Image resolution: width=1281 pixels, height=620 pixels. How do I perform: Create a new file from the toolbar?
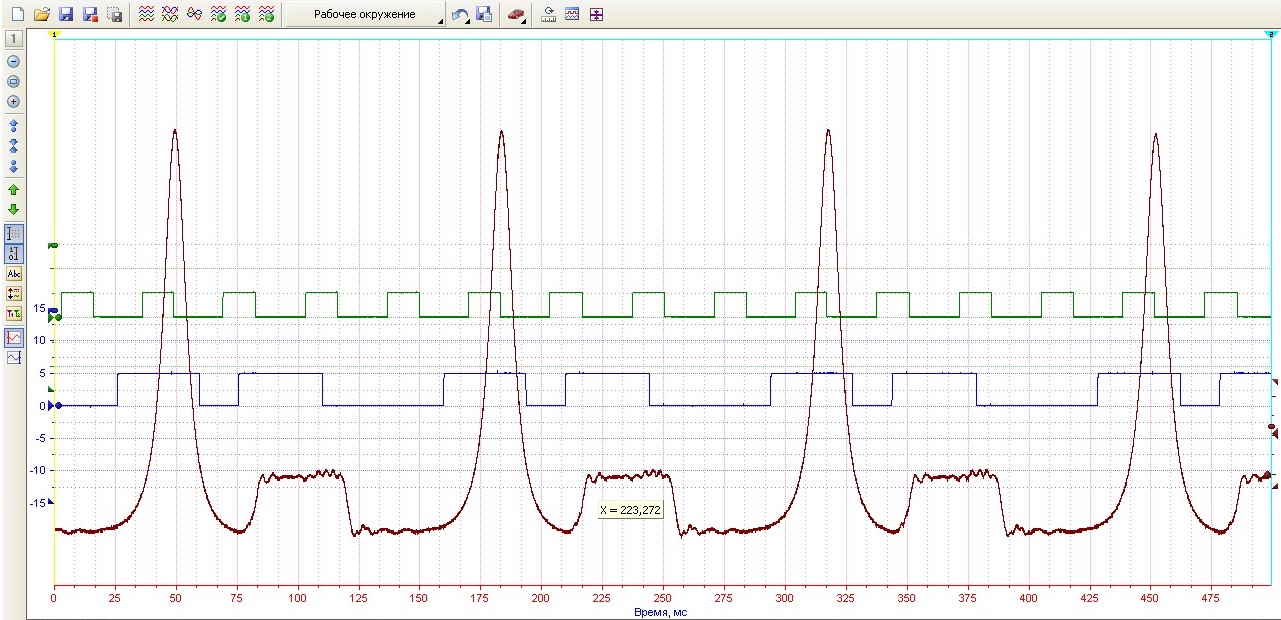coord(16,14)
